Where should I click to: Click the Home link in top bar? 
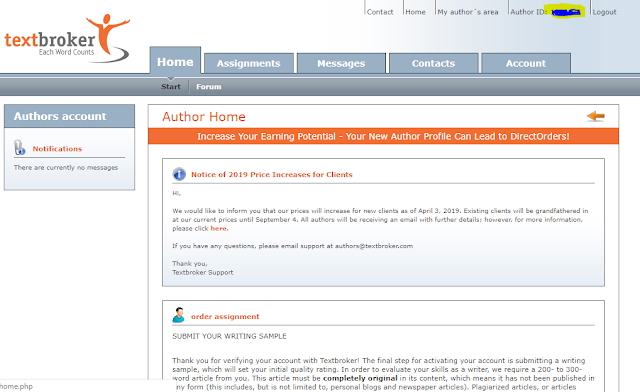point(416,12)
